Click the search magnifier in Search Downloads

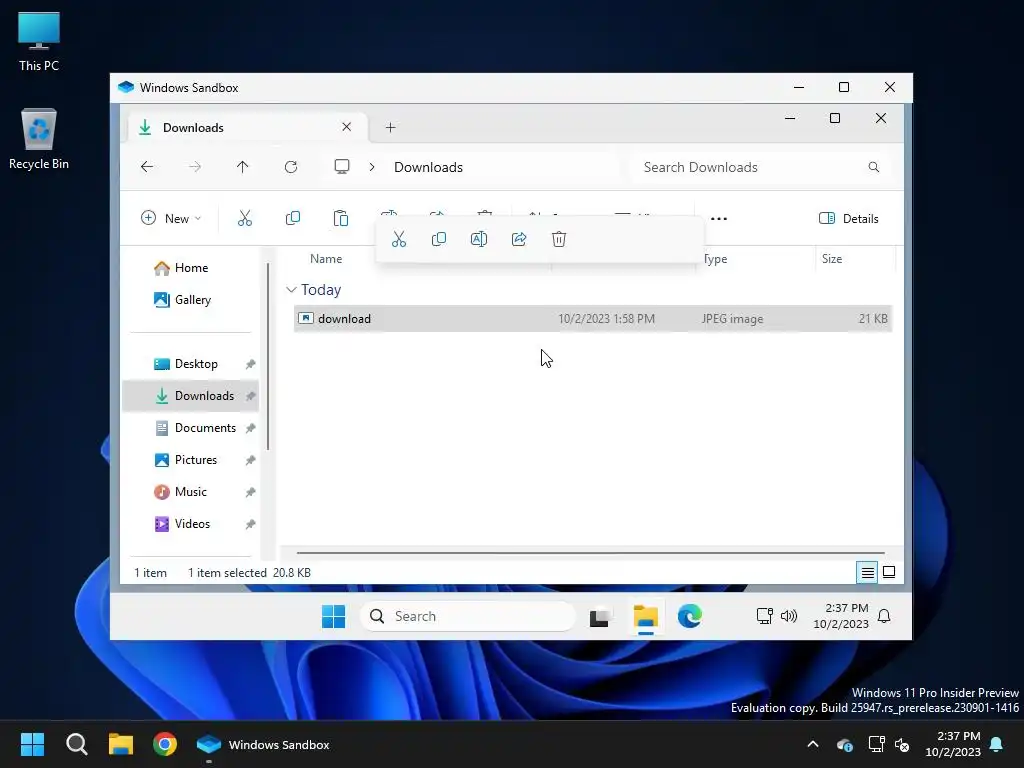coord(874,167)
